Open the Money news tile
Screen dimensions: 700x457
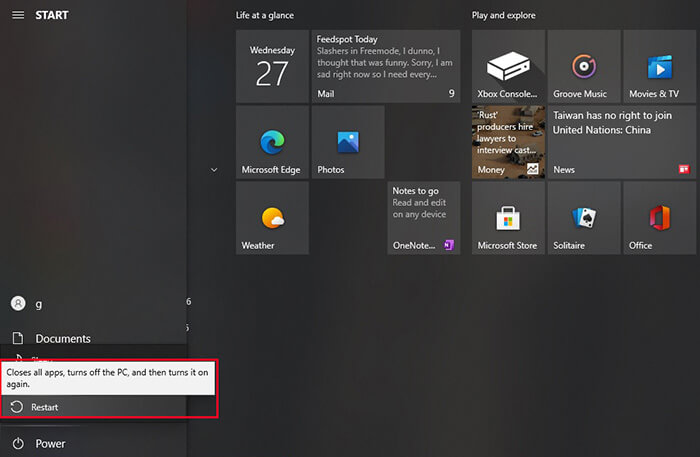pyautogui.click(x=508, y=142)
